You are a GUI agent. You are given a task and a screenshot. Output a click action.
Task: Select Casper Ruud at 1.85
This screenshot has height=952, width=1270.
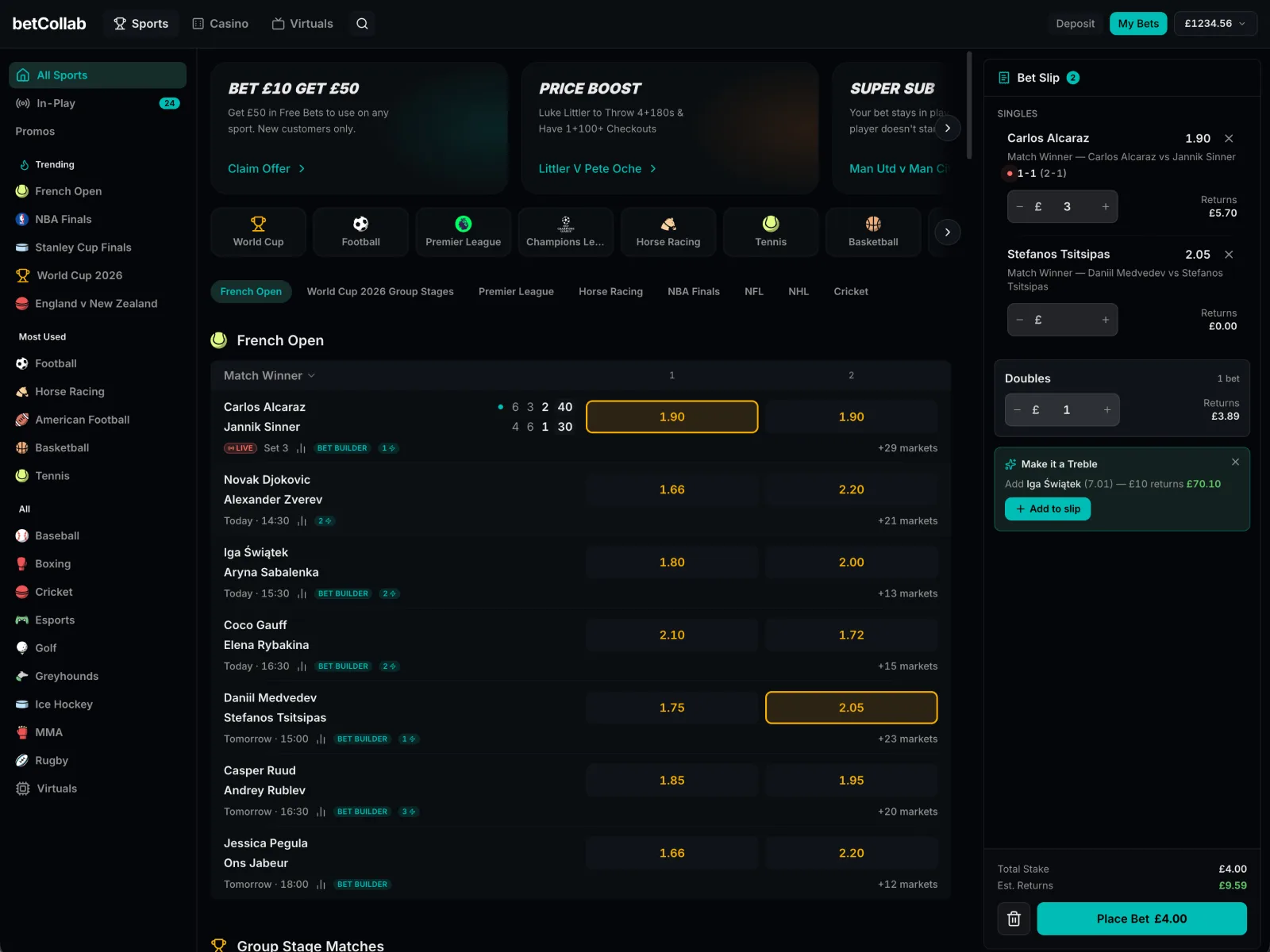click(x=672, y=781)
